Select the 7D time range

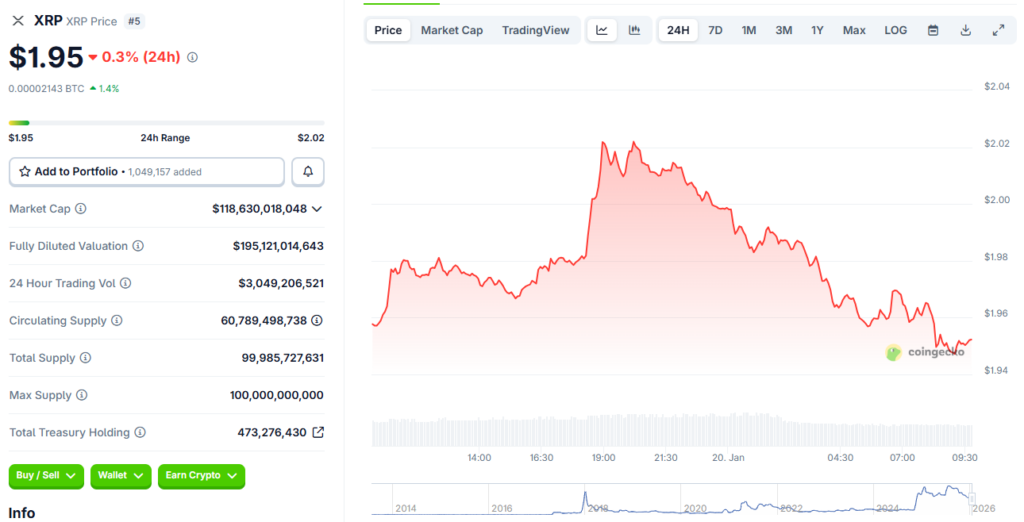(x=715, y=30)
